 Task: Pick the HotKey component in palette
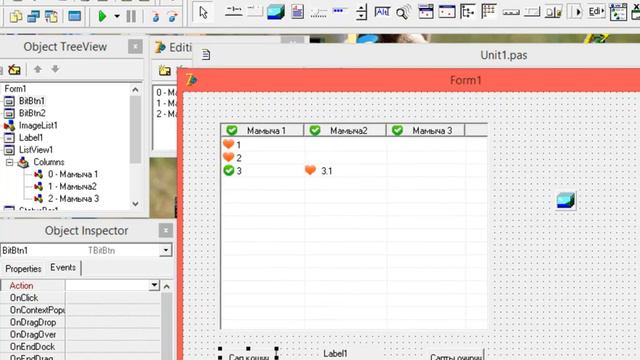[382, 12]
